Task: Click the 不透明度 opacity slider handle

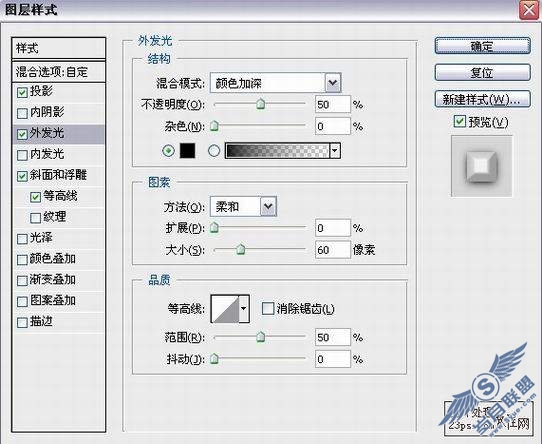Action: 261,104
